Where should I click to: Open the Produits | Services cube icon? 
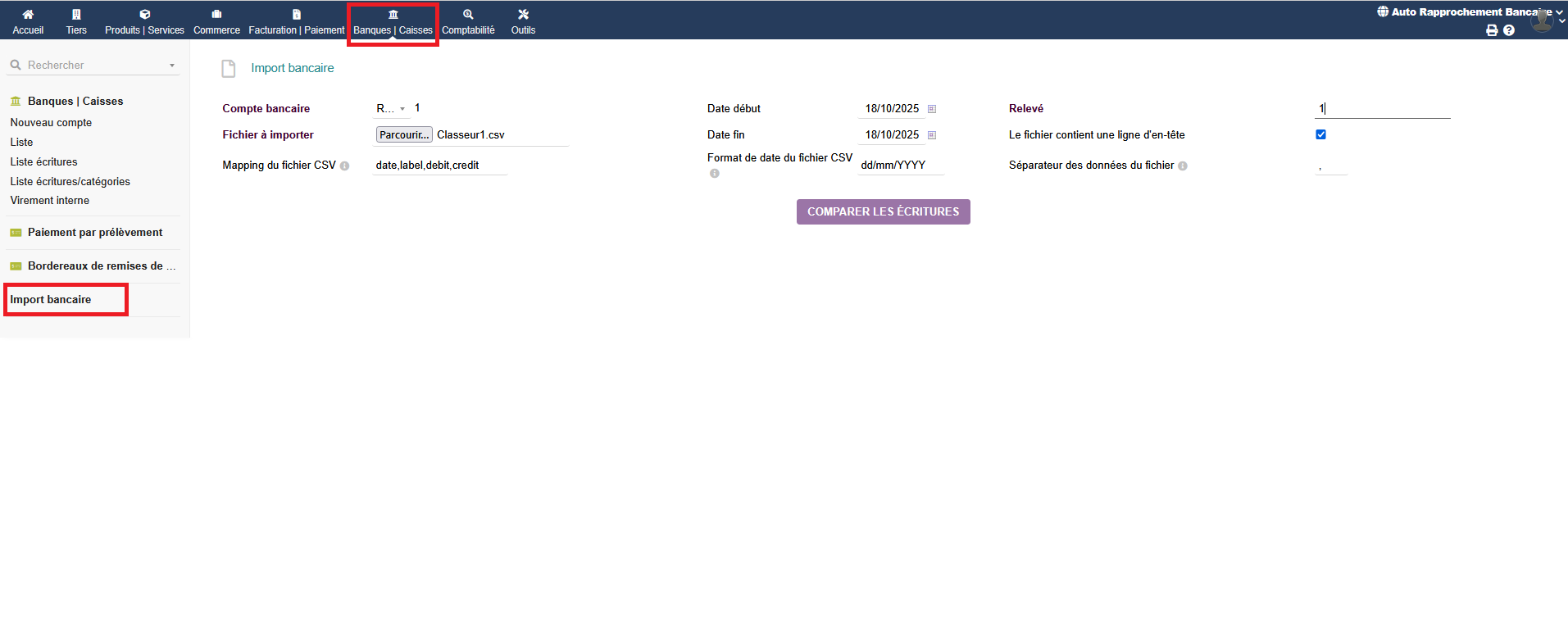click(144, 15)
